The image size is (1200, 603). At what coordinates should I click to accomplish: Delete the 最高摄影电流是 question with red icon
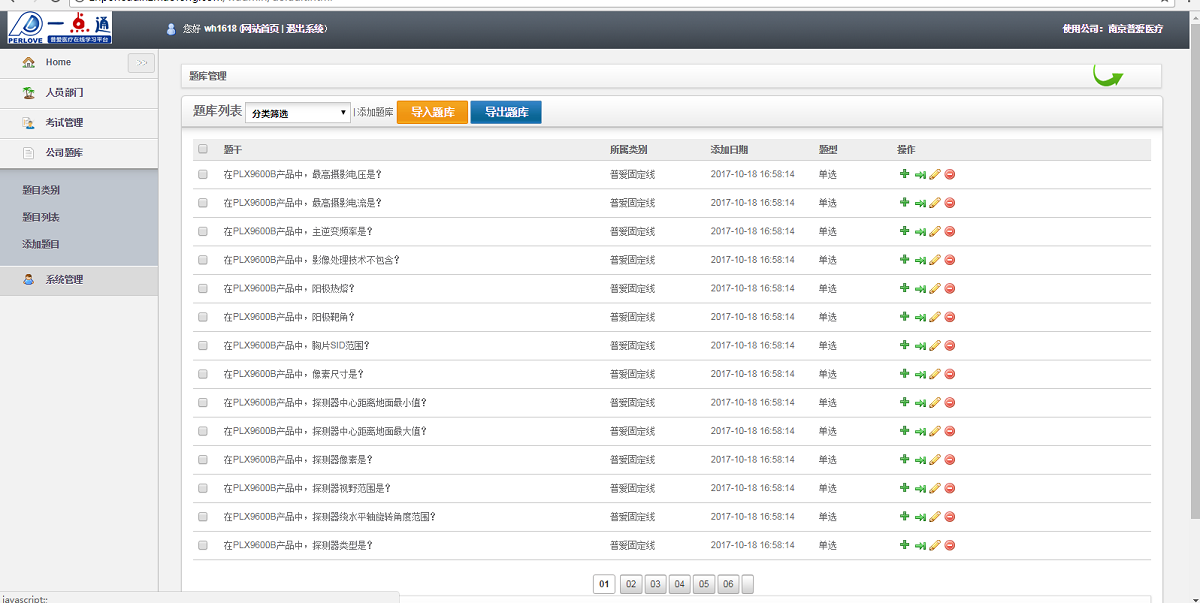click(x=950, y=203)
